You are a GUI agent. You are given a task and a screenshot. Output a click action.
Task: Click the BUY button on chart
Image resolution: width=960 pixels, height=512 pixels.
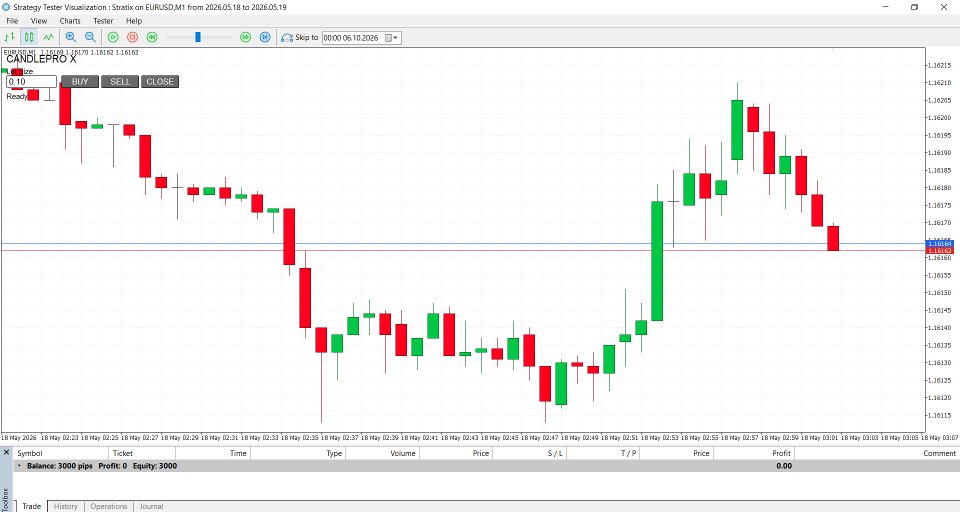pyautogui.click(x=80, y=81)
